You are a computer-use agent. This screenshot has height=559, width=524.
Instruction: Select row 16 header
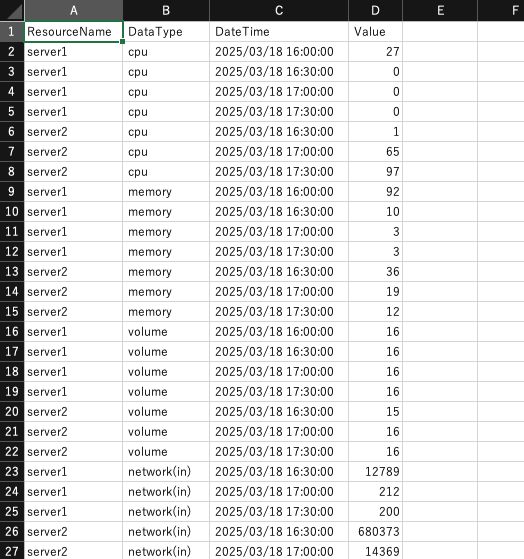click(x=12, y=332)
